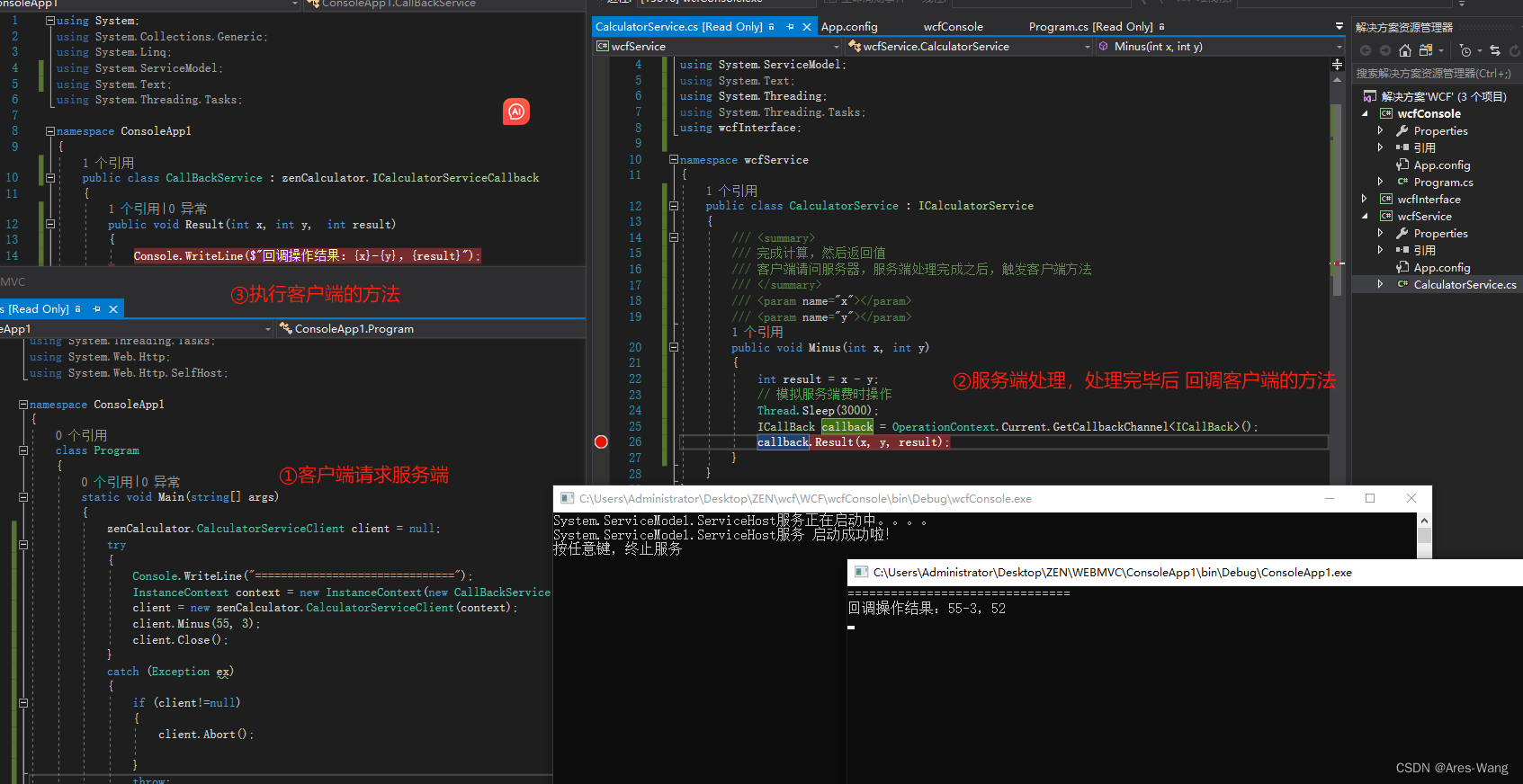
Task: Click Sync with Active Document icon
Action: pos(1495,50)
